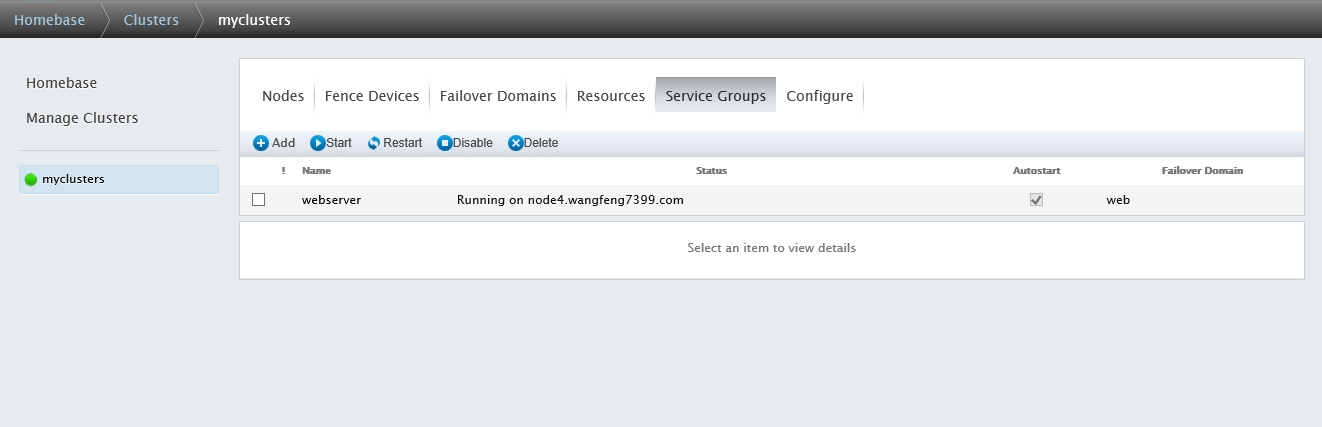This screenshot has width=1322, height=427.
Task: Click the Restart circular arrows icon
Action: pos(374,143)
